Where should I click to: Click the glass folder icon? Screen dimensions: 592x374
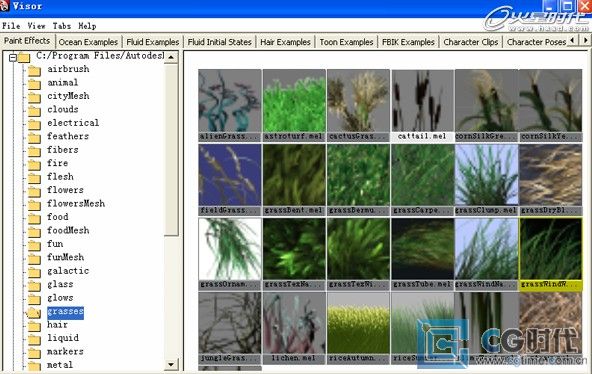click(x=34, y=285)
